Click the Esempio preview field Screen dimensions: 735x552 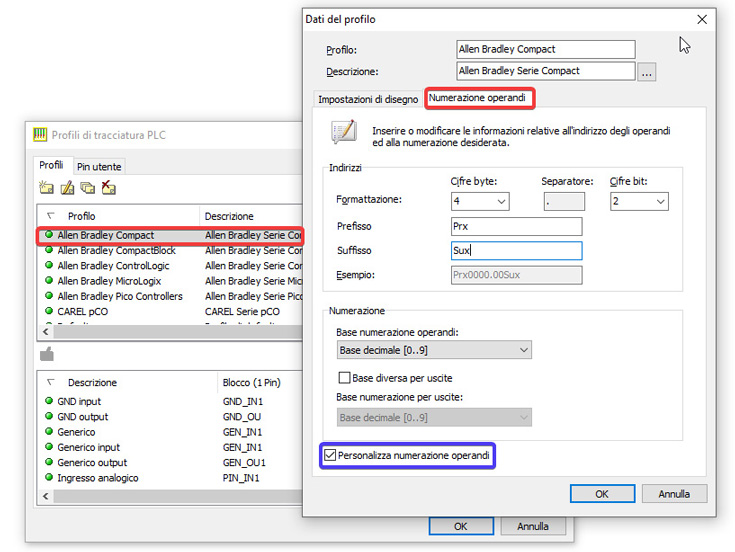[517, 275]
